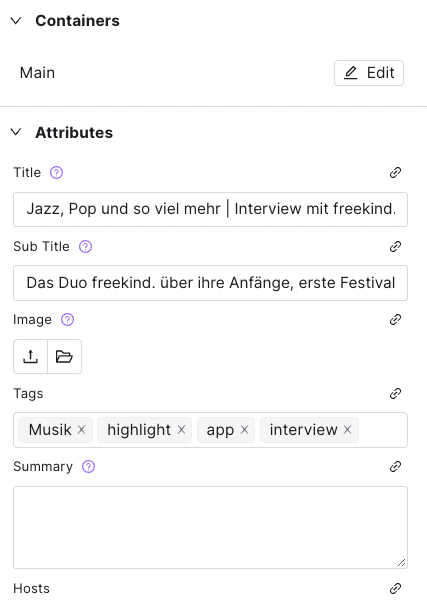The image size is (427, 613).
Task: Open help icon next to Image
Action: pos(67,320)
